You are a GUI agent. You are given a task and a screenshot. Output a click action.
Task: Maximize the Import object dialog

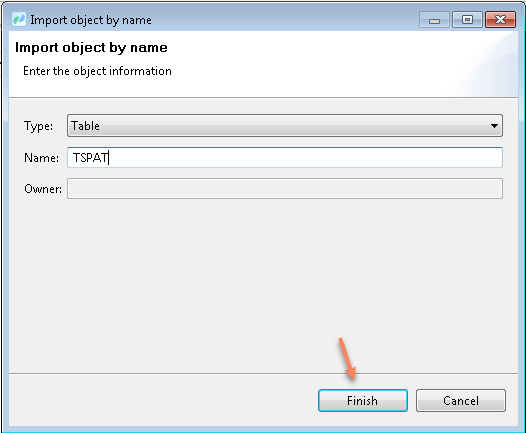[x=467, y=19]
